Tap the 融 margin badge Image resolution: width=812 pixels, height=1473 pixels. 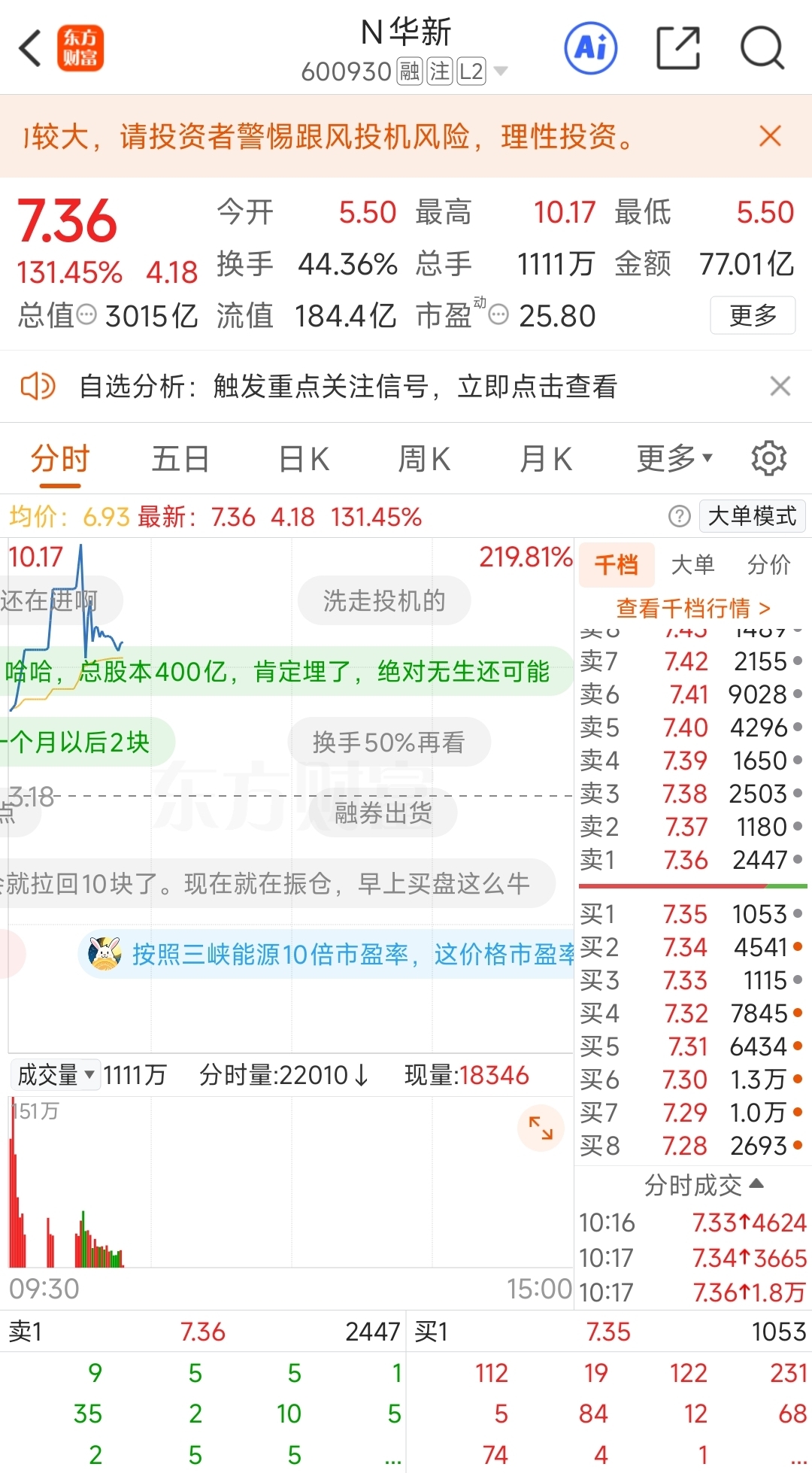(410, 71)
